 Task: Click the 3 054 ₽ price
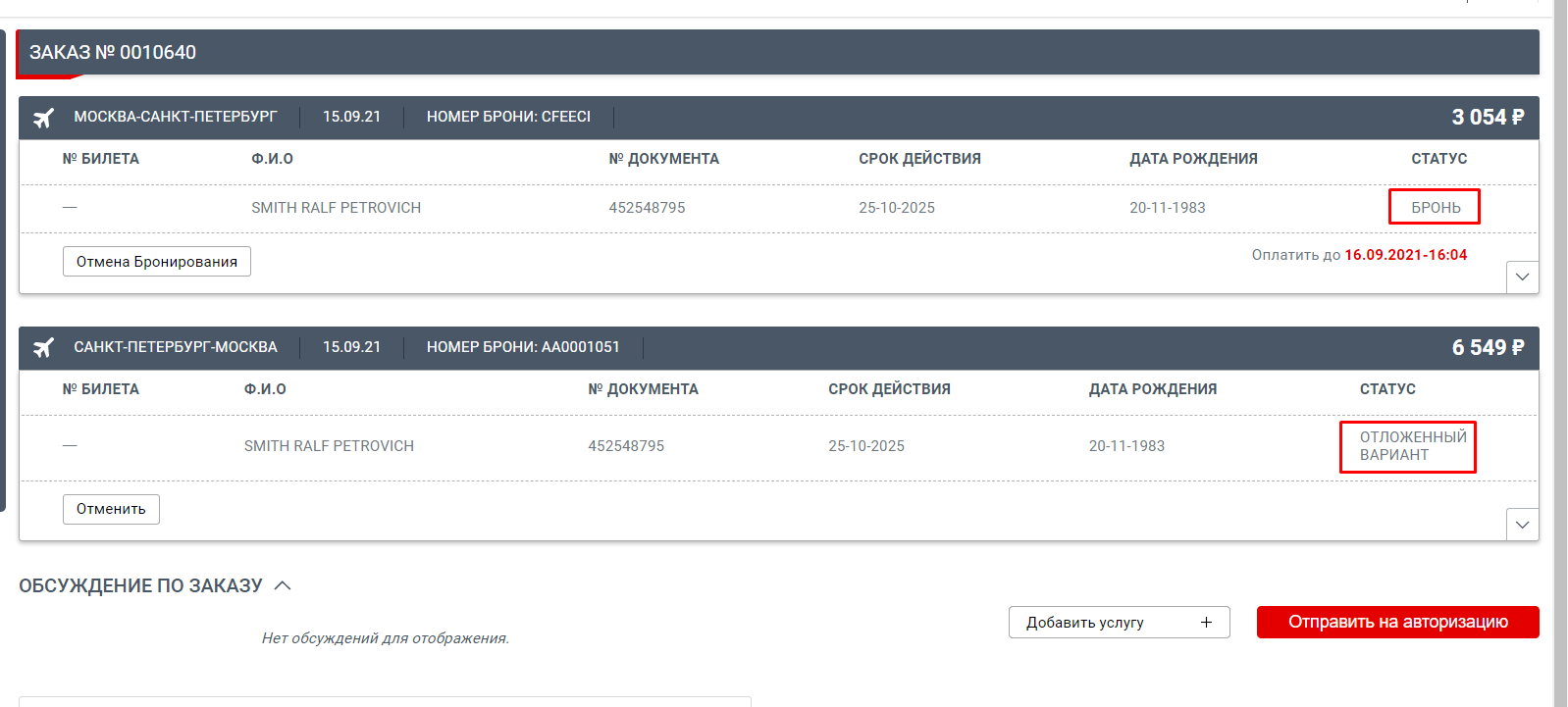tap(1487, 118)
